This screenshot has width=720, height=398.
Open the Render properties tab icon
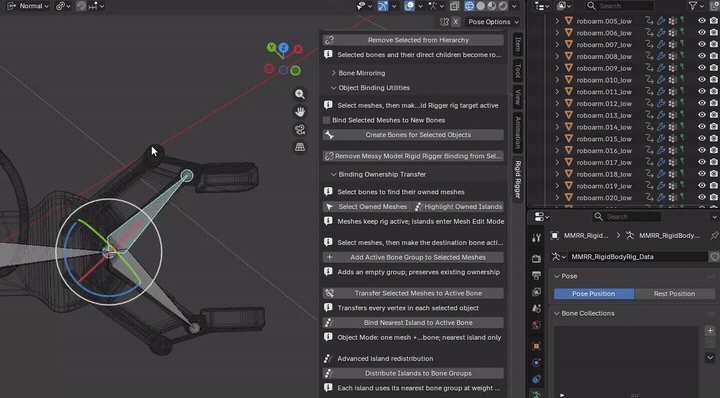click(536, 259)
